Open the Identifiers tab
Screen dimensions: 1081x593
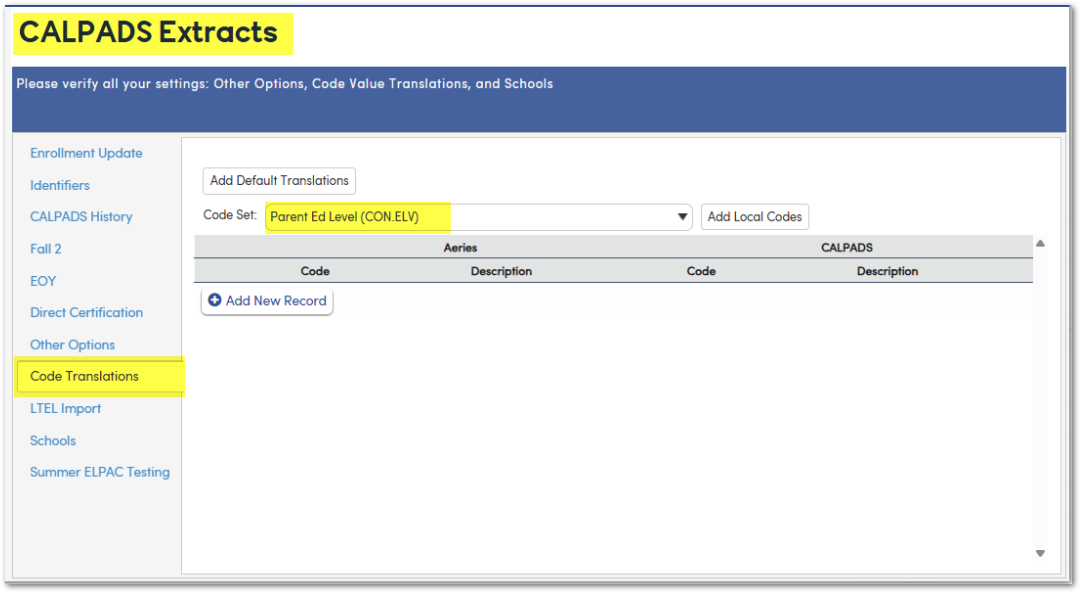point(60,185)
